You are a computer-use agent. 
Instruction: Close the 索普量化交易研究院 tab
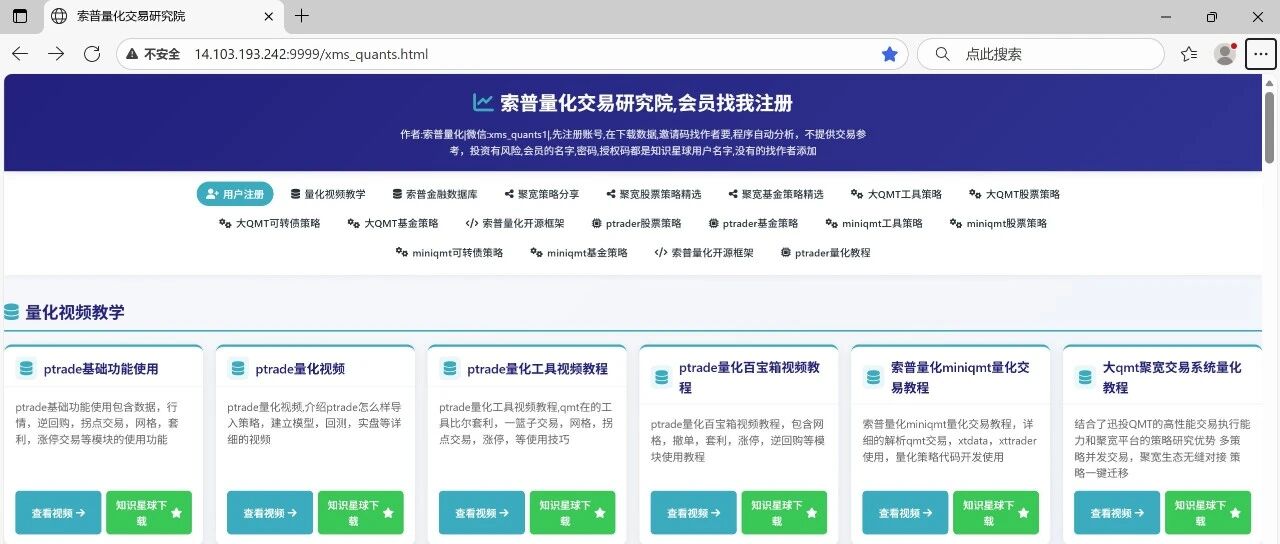266,16
